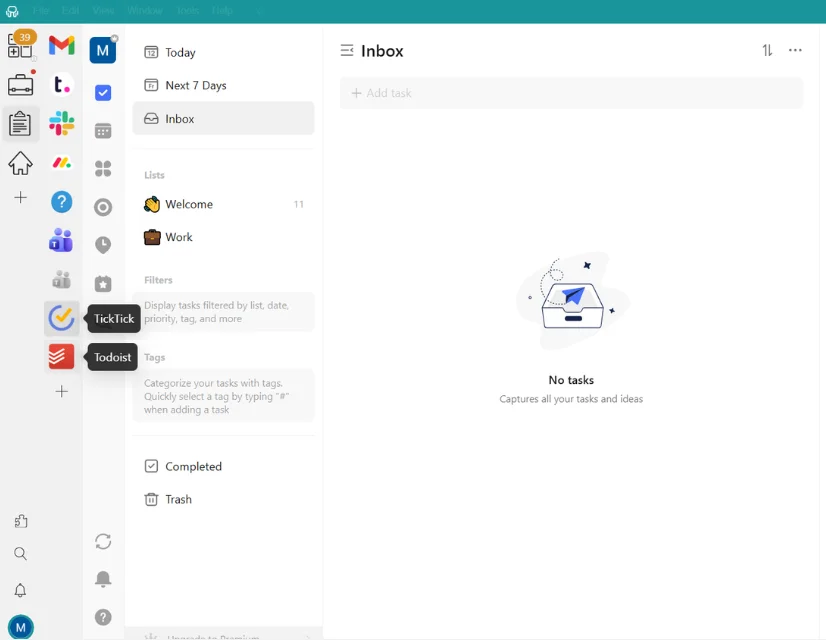Select the home workspace icon
This screenshot has width=826, height=640.
(x=21, y=163)
